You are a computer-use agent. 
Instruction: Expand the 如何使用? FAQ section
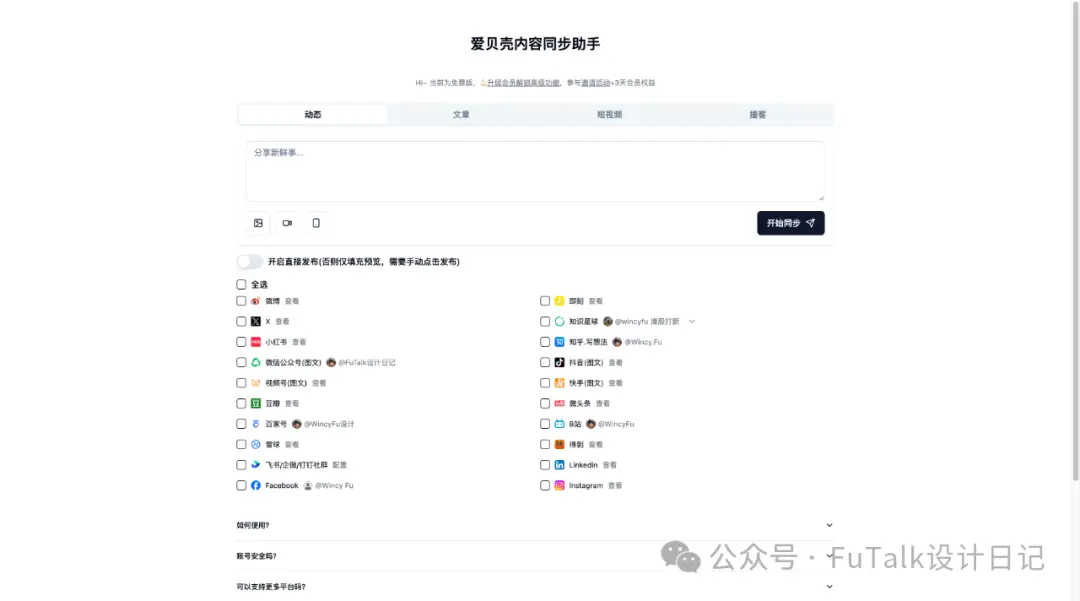(534, 525)
